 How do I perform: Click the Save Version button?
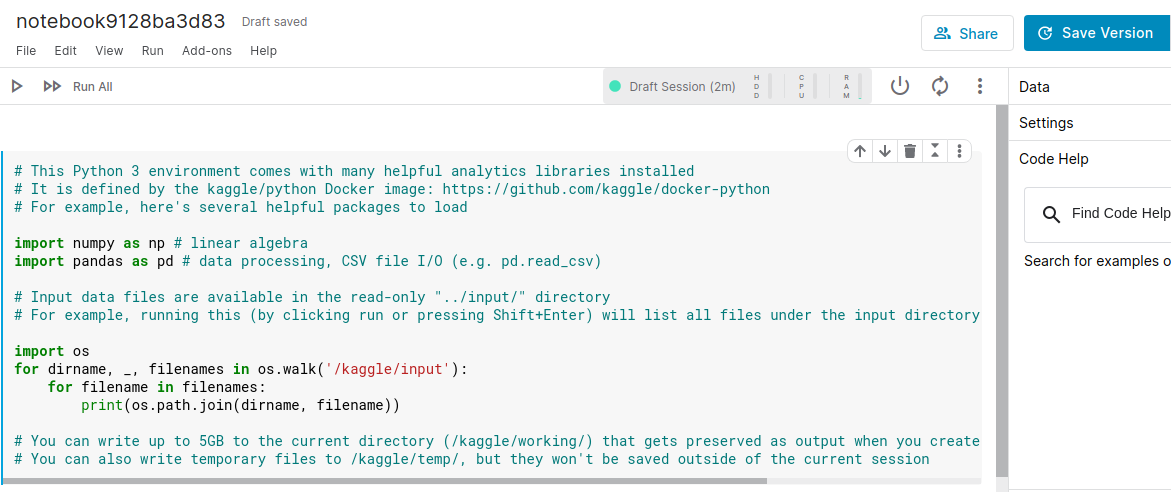pos(1096,33)
